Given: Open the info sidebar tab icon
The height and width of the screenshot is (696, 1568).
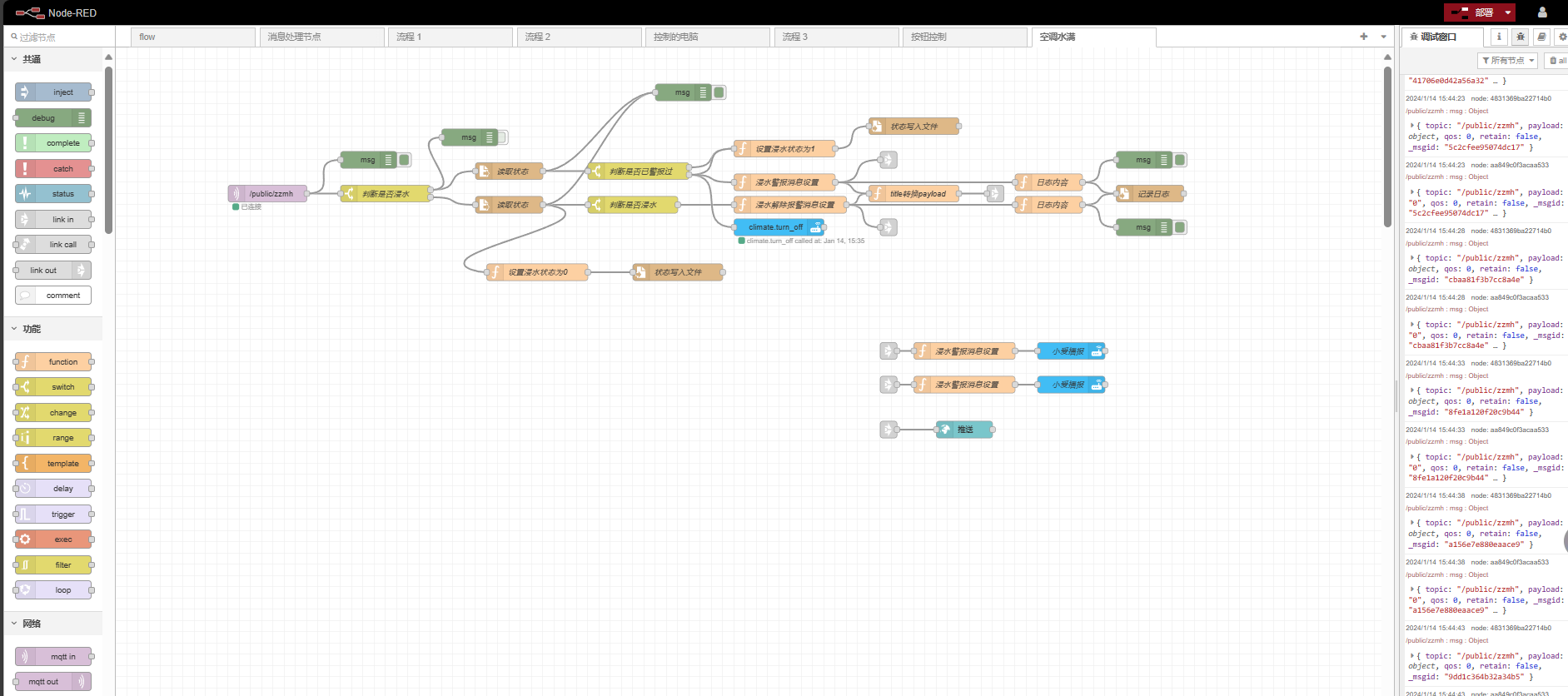Looking at the screenshot, I should coord(1499,37).
